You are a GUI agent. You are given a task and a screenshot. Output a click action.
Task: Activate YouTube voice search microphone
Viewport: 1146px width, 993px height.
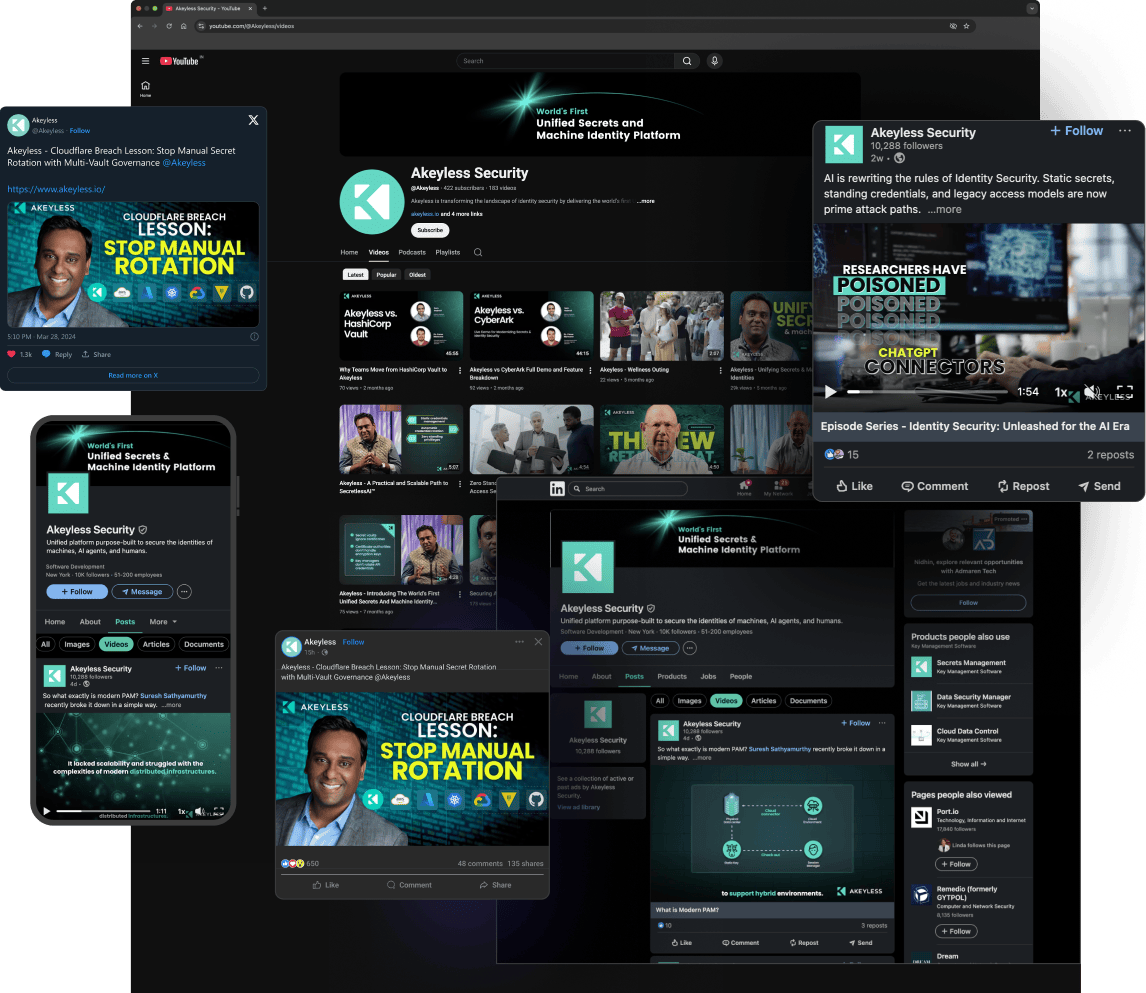click(715, 61)
